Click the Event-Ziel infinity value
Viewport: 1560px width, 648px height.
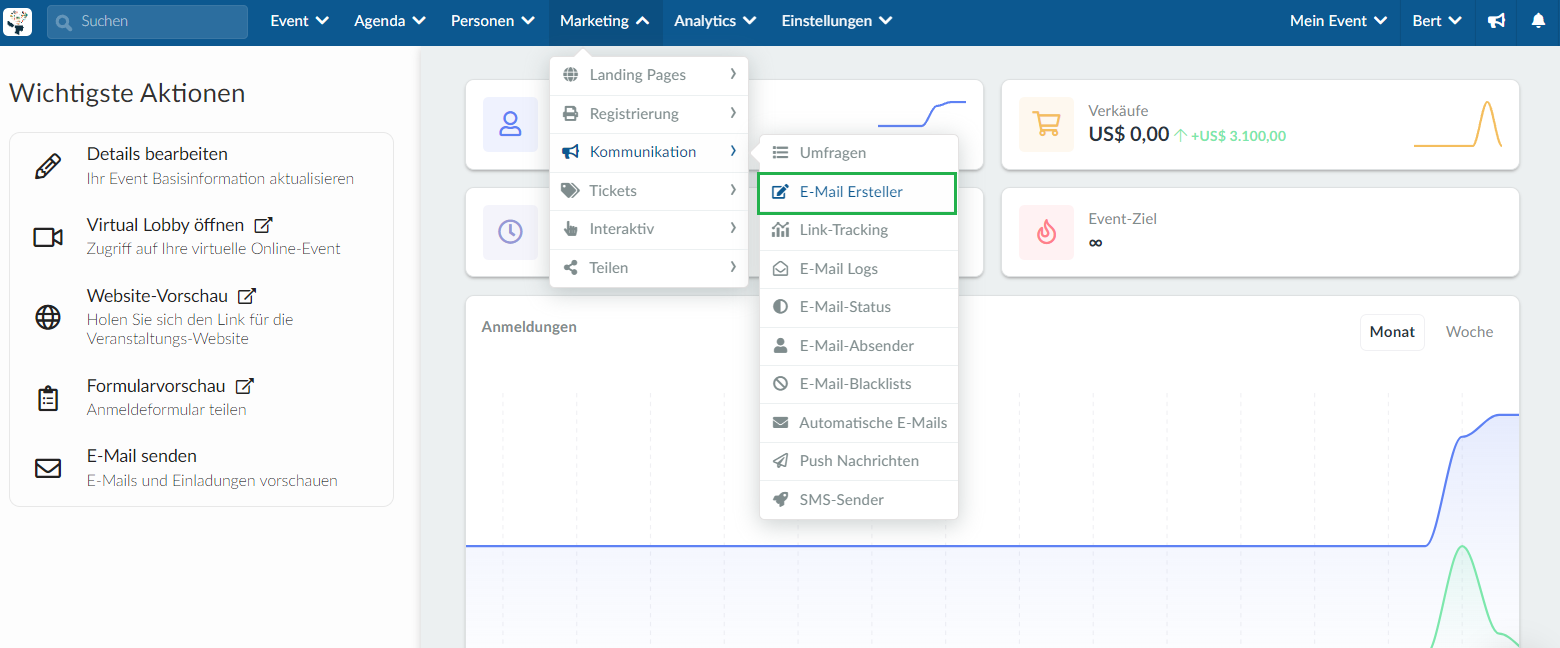(x=1096, y=241)
